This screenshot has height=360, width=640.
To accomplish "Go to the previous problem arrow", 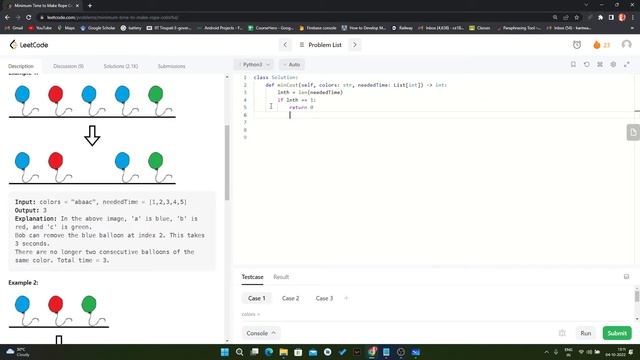I will (x=285, y=45).
